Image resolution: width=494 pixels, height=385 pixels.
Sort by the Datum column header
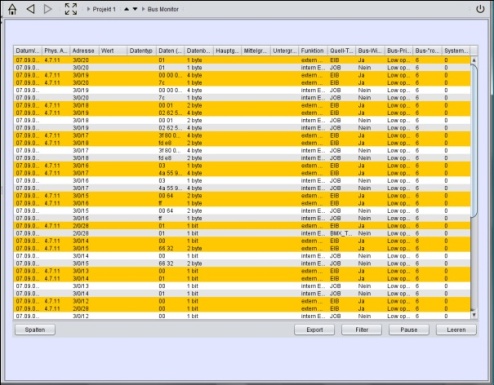[x=28, y=51]
